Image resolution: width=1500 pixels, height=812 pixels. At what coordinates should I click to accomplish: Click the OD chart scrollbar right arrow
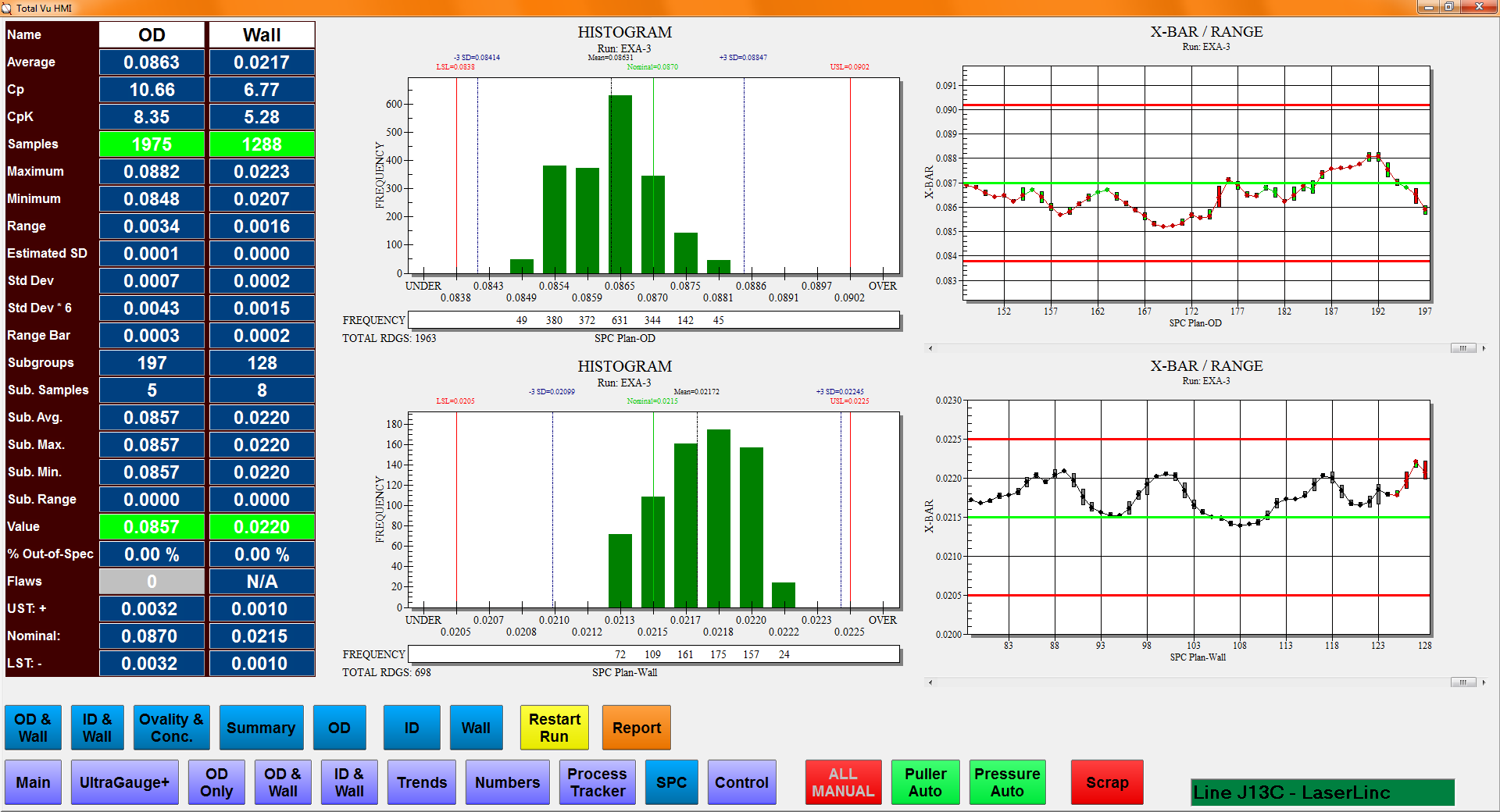click(x=1484, y=348)
